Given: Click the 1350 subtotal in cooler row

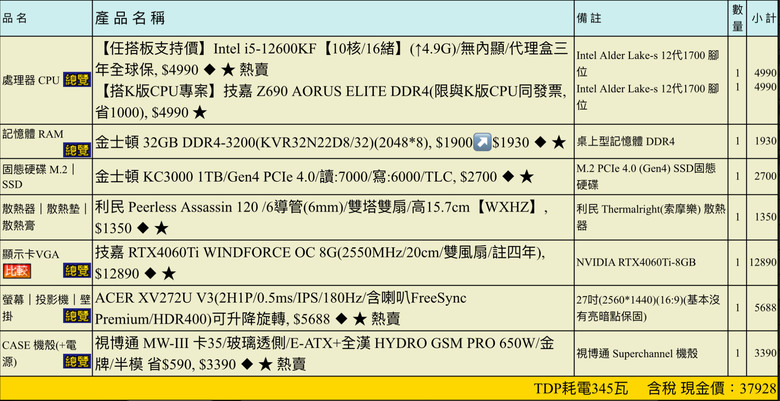Looking at the screenshot, I should click(x=765, y=217).
